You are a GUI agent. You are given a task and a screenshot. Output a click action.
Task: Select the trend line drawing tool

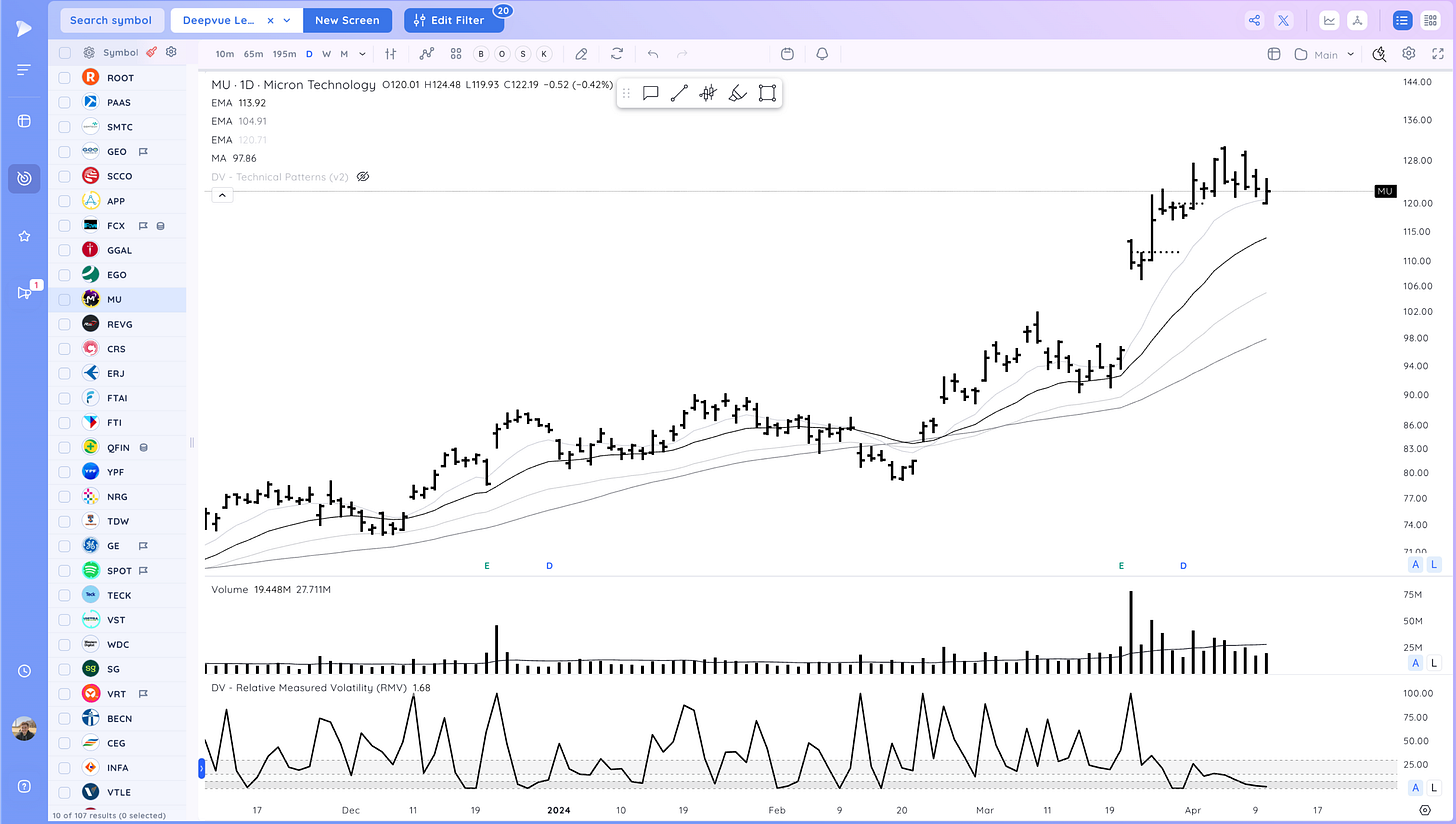click(x=679, y=93)
